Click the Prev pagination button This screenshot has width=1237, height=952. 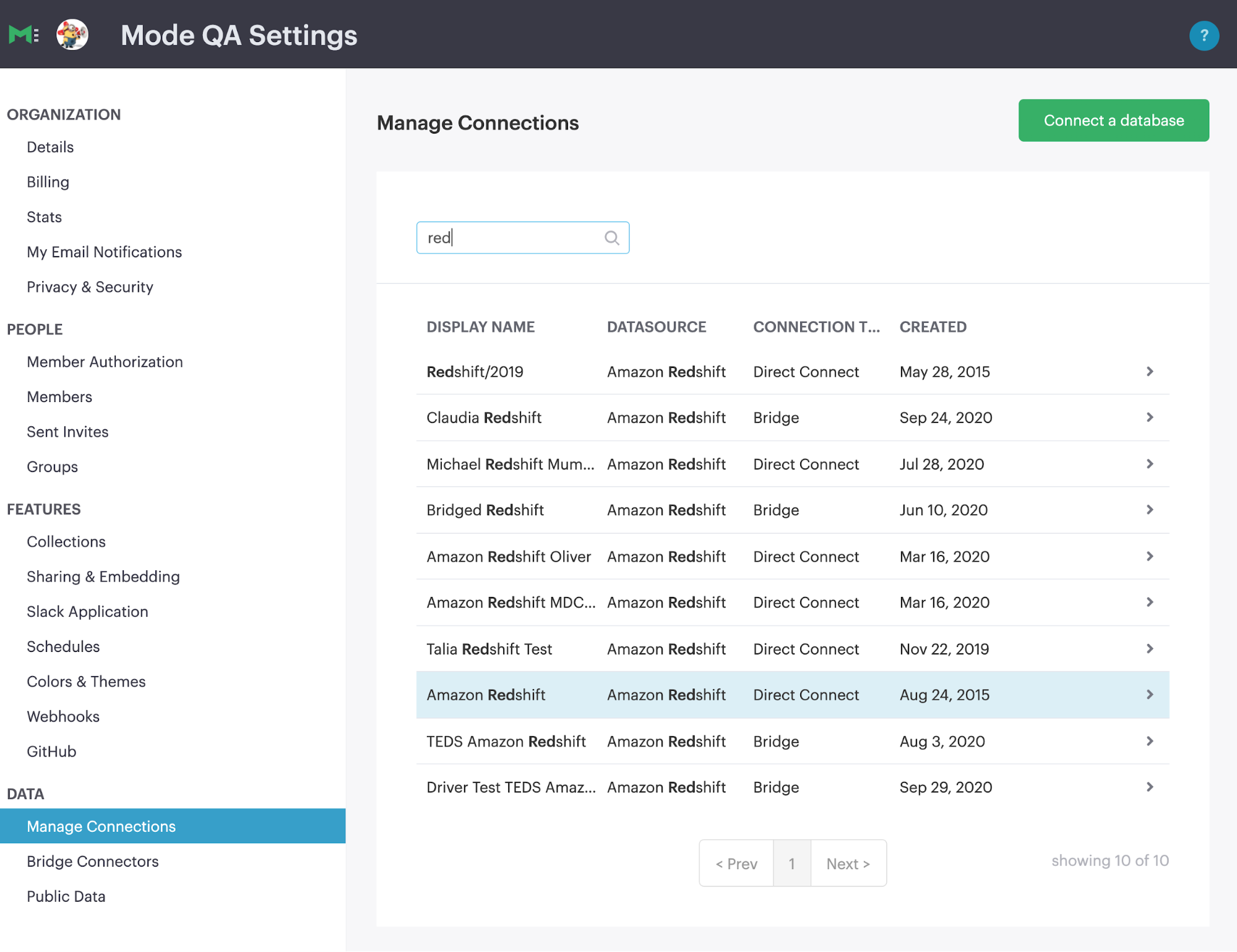736,864
